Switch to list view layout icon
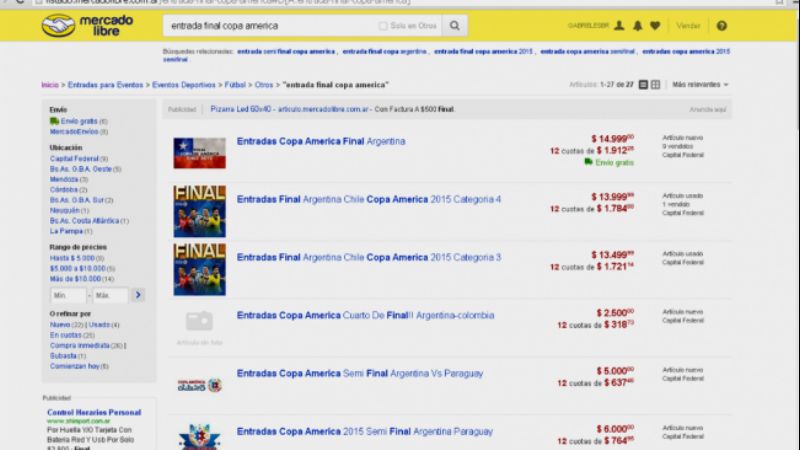Image resolution: width=800 pixels, height=450 pixels. [643, 85]
